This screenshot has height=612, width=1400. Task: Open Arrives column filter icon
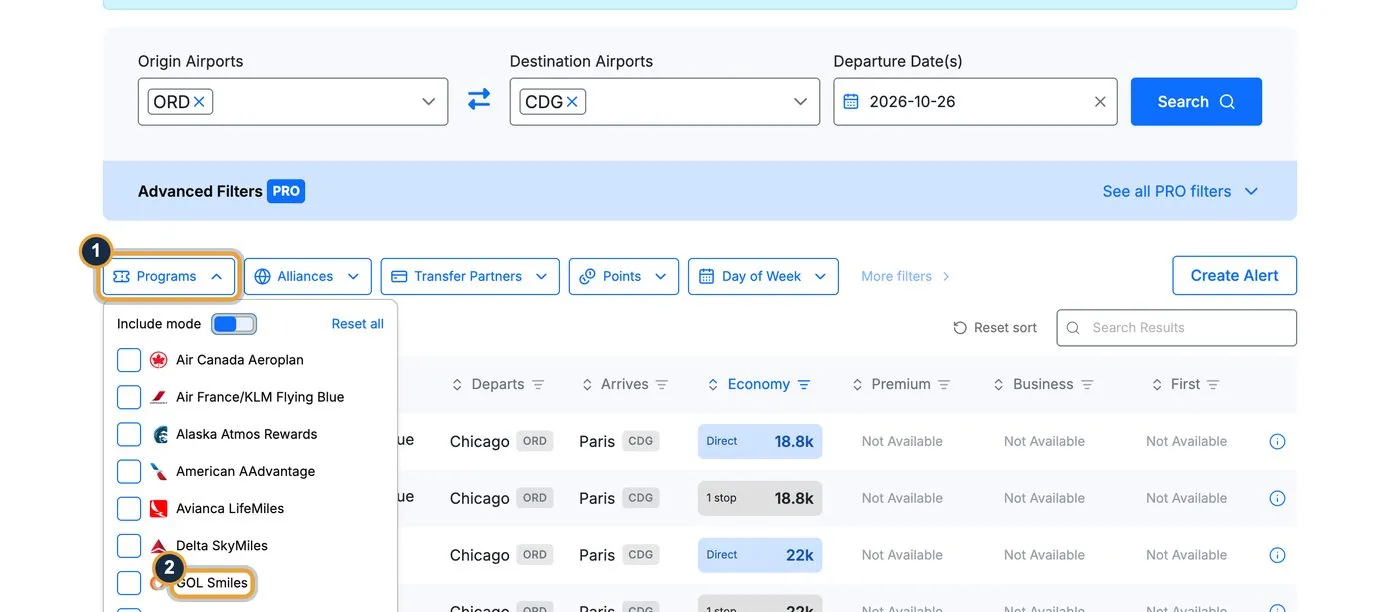click(x=662, y=384)
